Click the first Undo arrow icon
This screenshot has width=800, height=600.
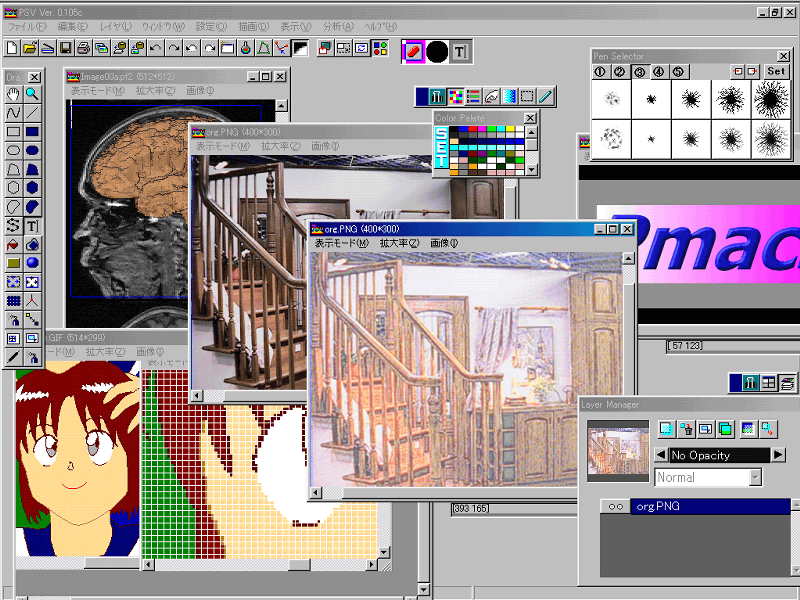pos(156,48)
